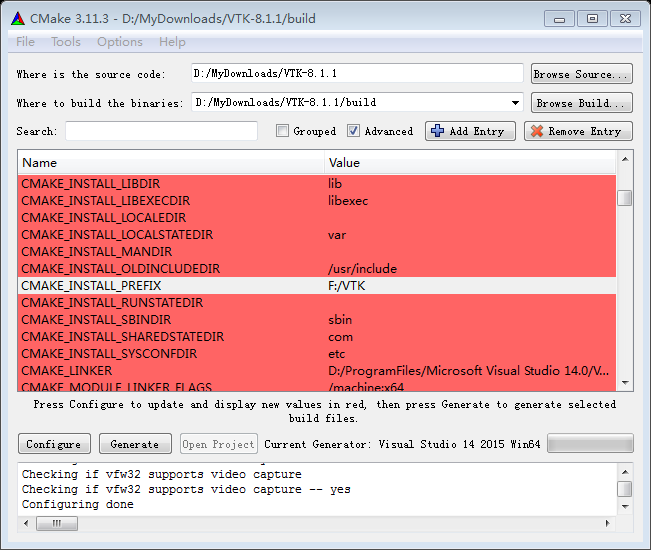Click the Browse Build button
Image resolution: width=651 pixels, height=550 pixels.
pyautogui.click(x=582, y=103)
